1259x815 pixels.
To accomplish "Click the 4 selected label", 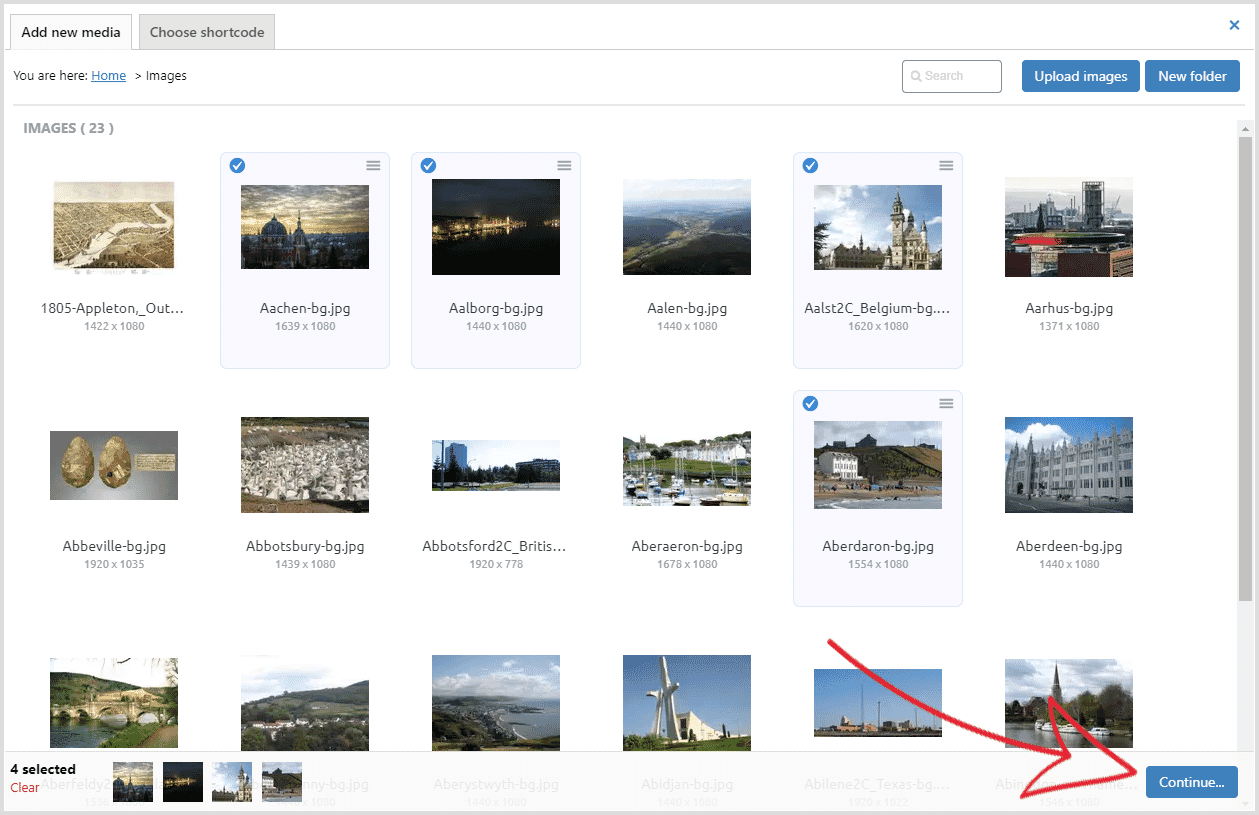I will [43, 769].
